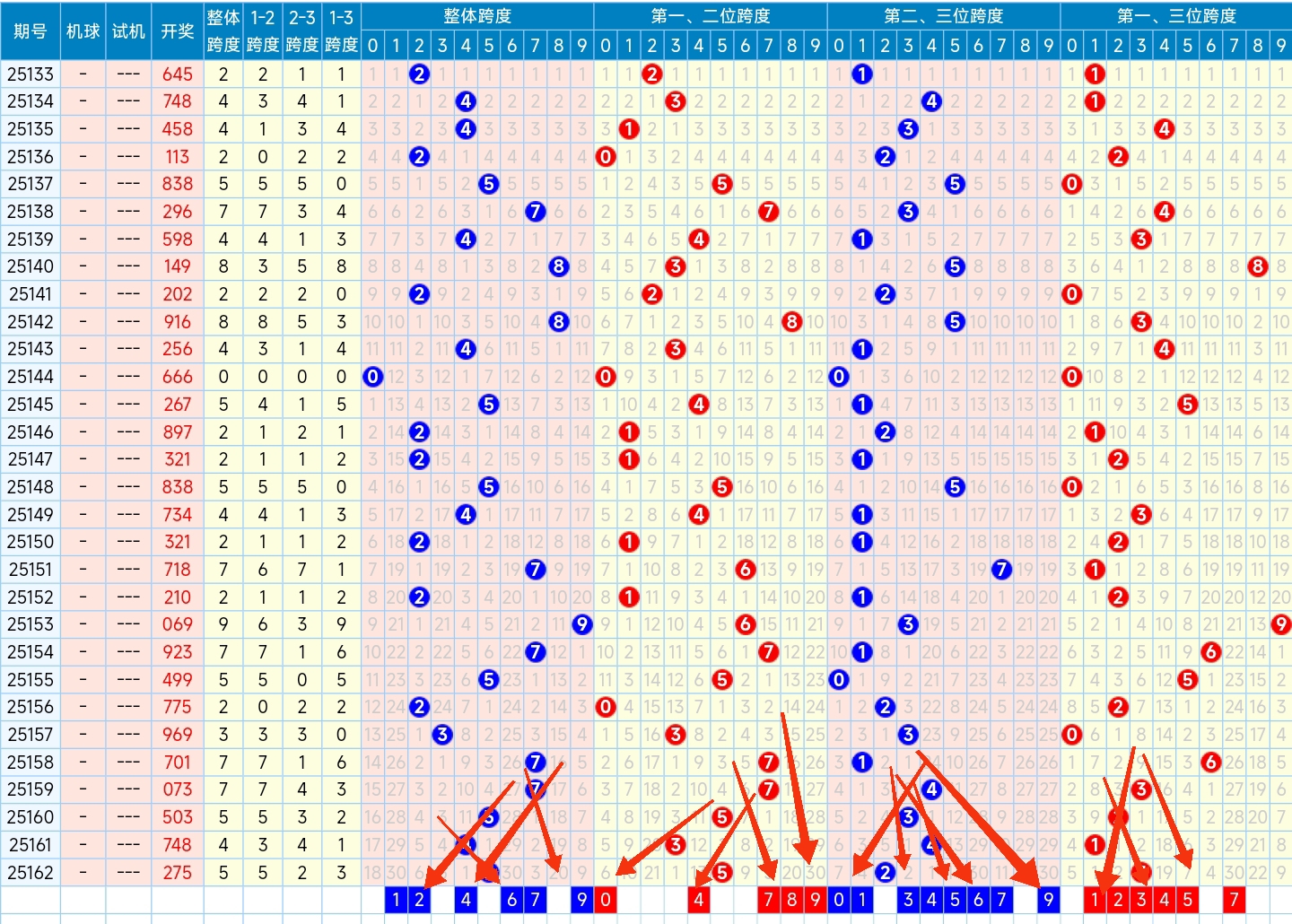Click the red circle 2 in row 25133
The image size is (1292, 924).
point(652,74)
